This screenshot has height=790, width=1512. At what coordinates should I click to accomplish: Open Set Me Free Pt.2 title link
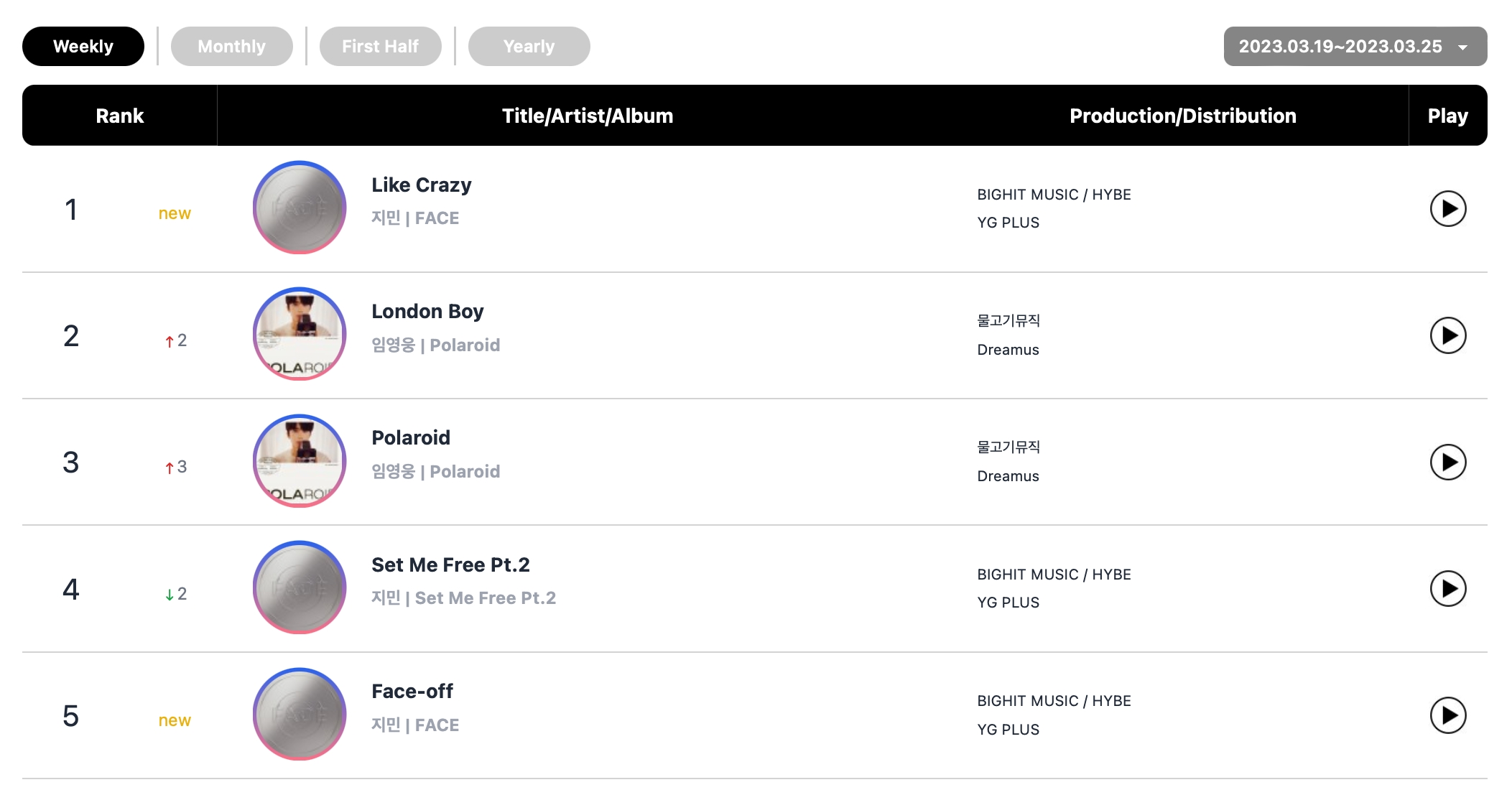450,565
